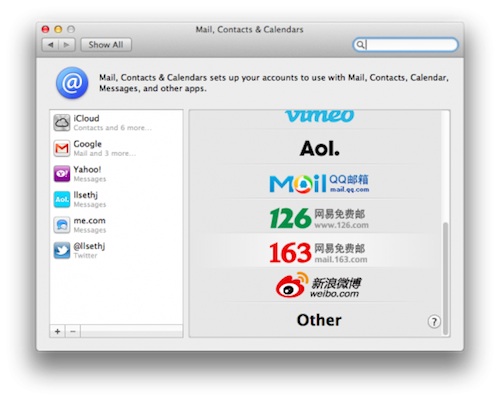Choose the Aol. account type
This screenshot has width=500, height=401.
point(319,148)
